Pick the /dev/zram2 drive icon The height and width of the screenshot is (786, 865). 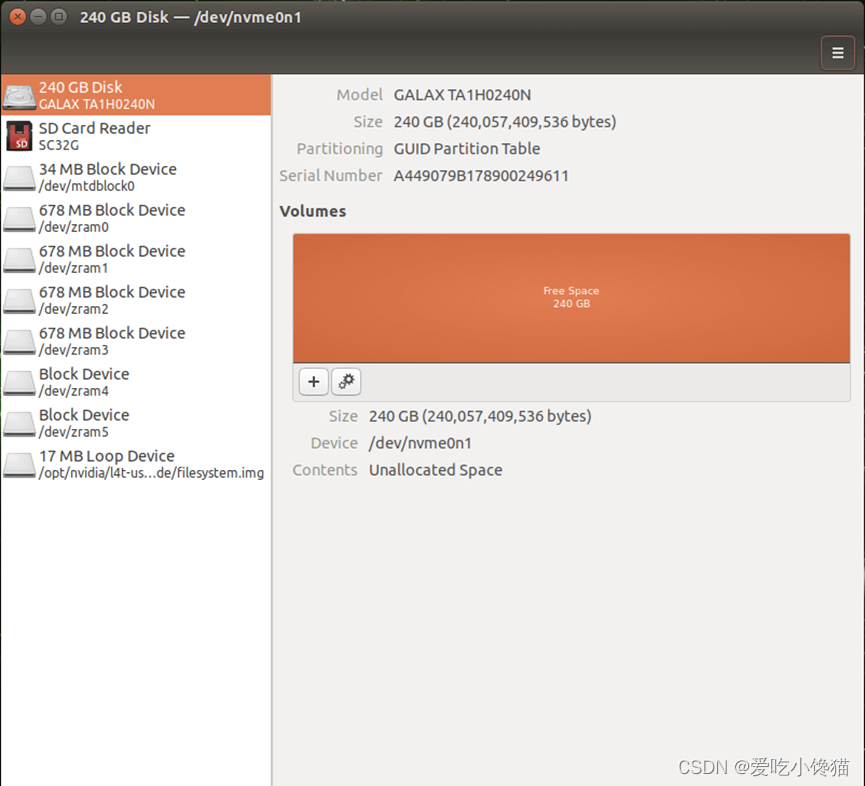coord(19,301)
